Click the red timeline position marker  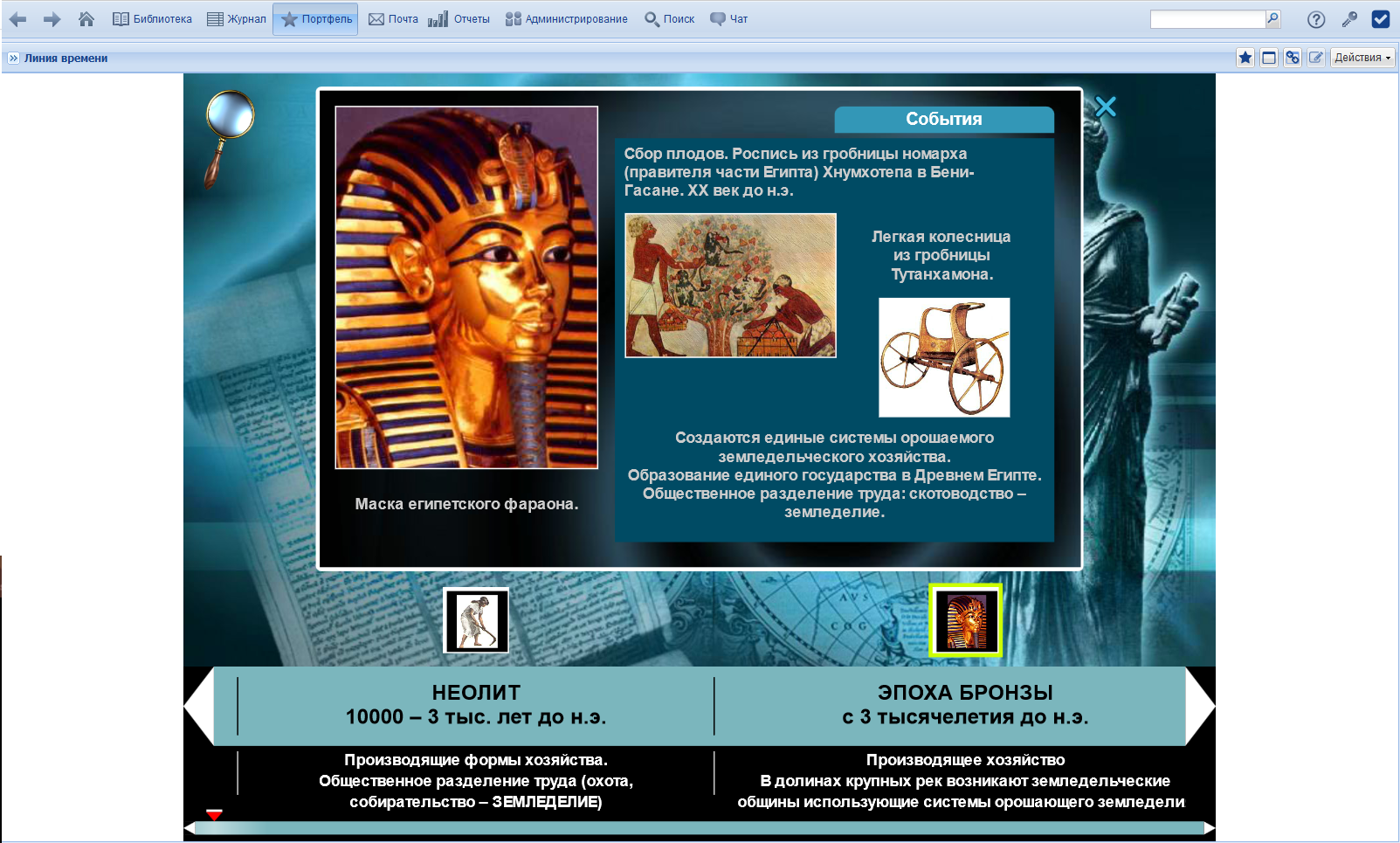214,815
